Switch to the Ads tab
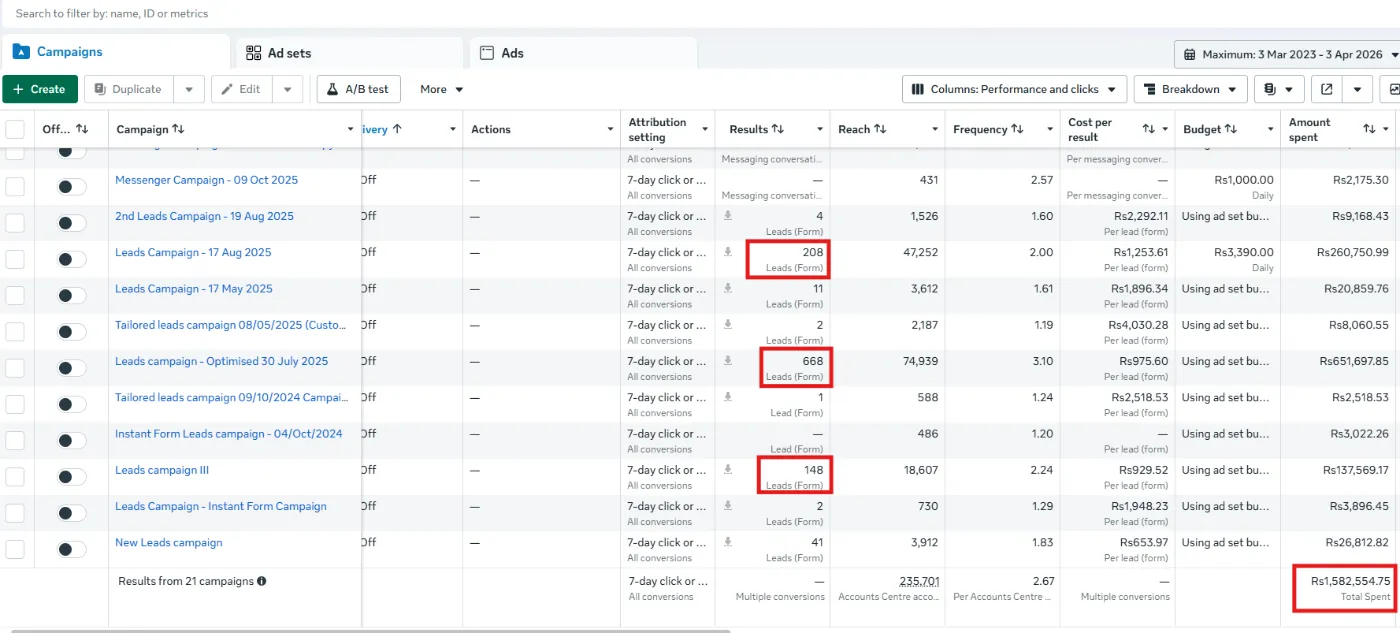 point(583,53)
